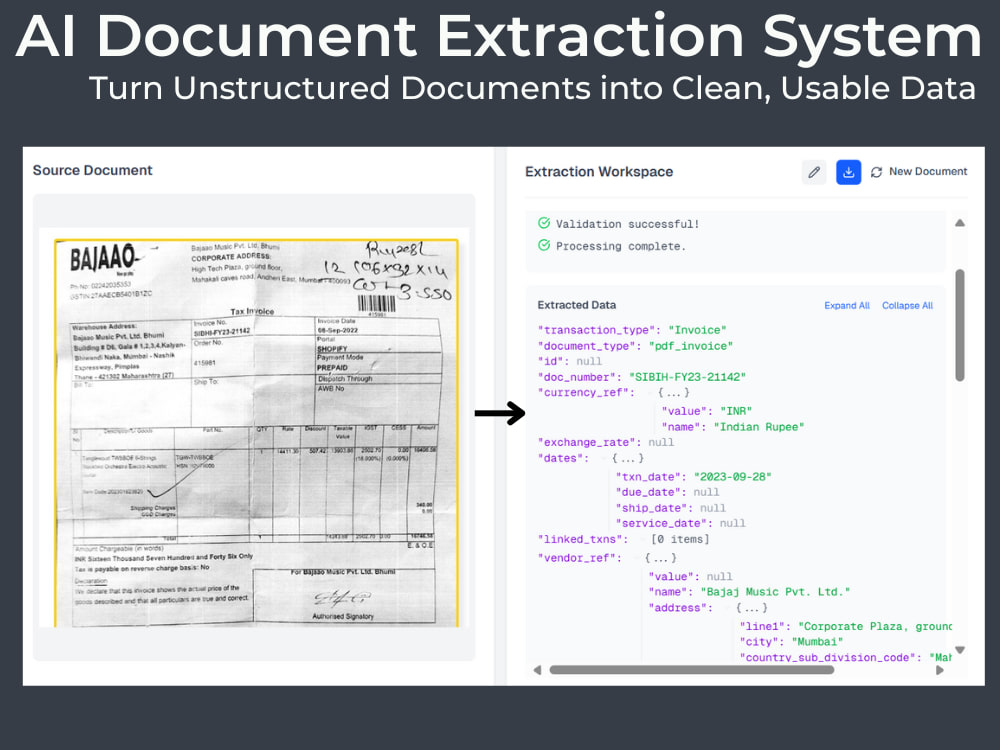This screenshot has height=750, width=1000.
Task: Select the "SIBIH-FY23-21142" doc_number value
Action: coord(687,377)
